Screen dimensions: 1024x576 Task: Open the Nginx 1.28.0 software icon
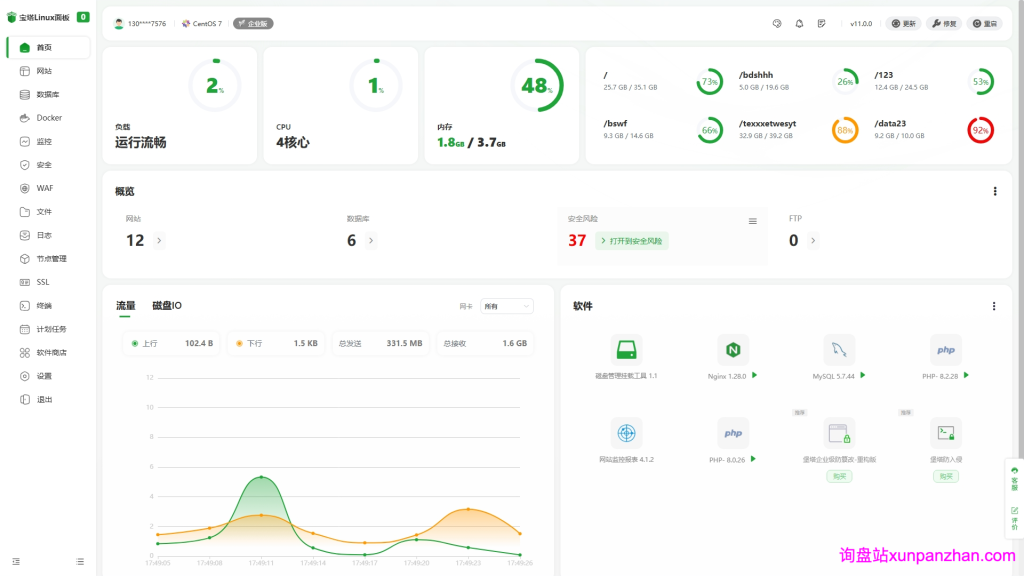tap(733, 349)
